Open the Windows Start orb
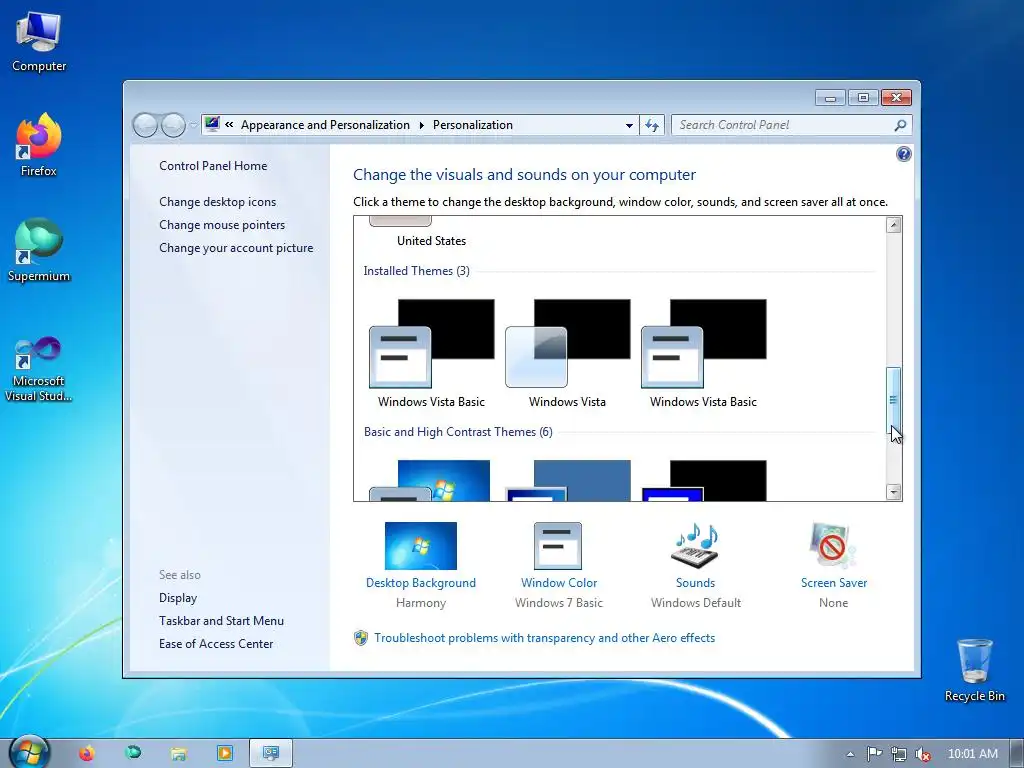This screenshot has width=1024, height=768. pos(29,753)
